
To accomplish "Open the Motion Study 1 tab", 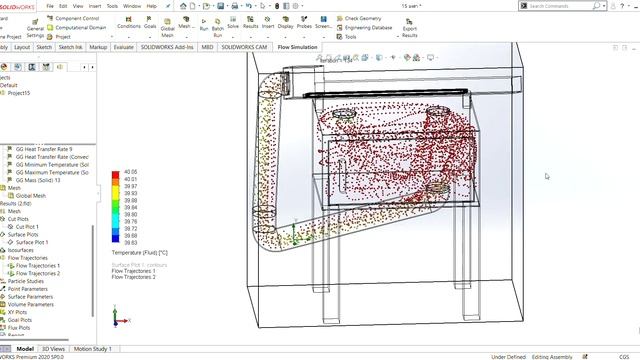I will pyautogui.click(x=92, y=349).
